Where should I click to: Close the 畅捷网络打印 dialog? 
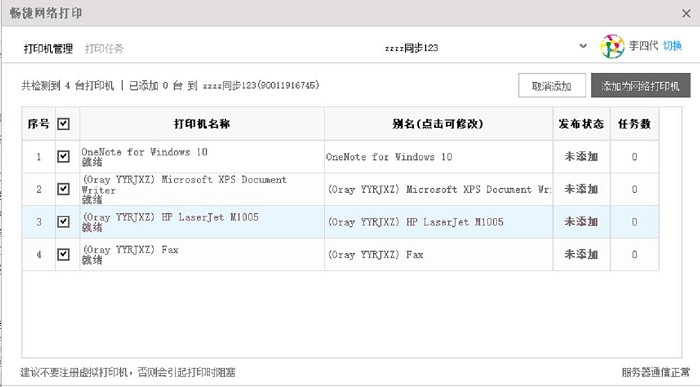[687, 14]
